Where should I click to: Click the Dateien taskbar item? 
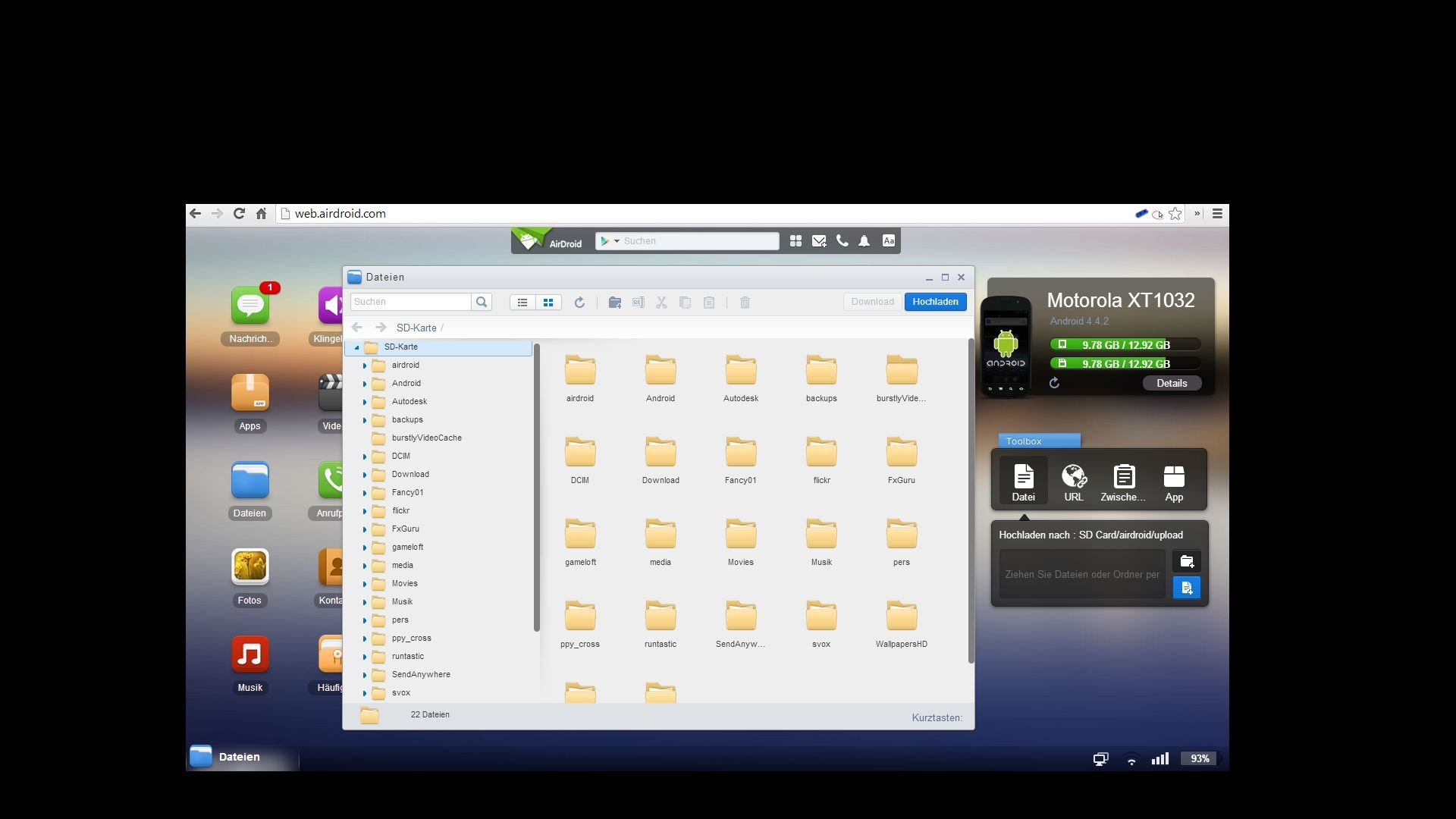click(x=243, y=757)
